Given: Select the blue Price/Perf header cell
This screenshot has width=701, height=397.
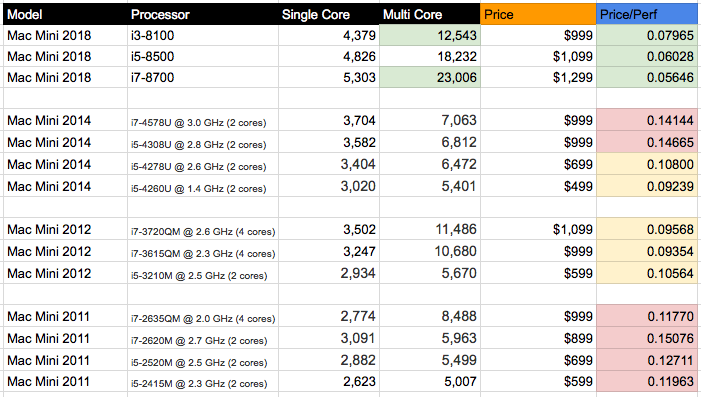Looking at the screenshot, I should click(x=647, y=14).
